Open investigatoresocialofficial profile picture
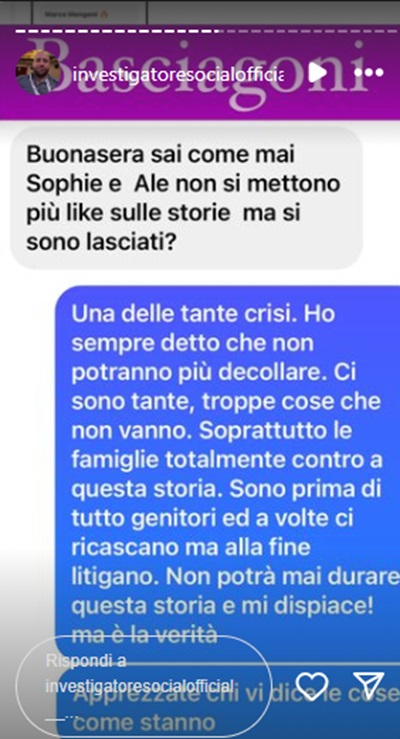 click(x=38, y=73)
